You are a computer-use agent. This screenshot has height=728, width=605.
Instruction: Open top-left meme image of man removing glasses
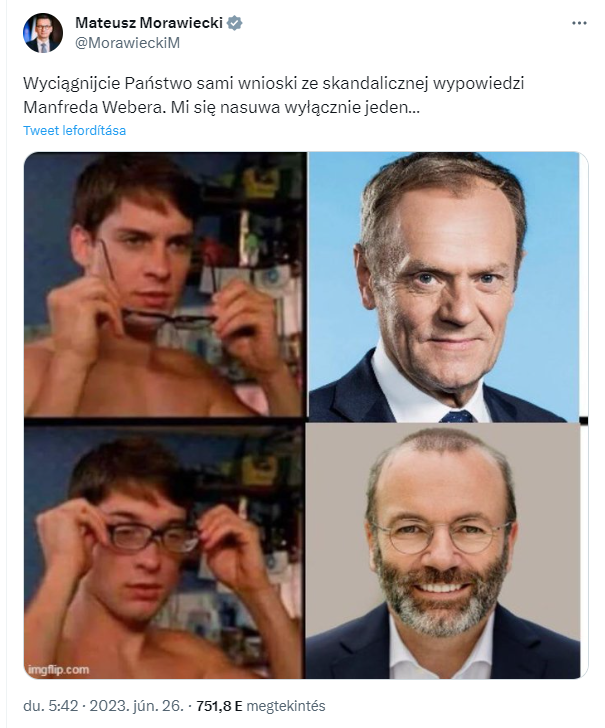[164, 284]
